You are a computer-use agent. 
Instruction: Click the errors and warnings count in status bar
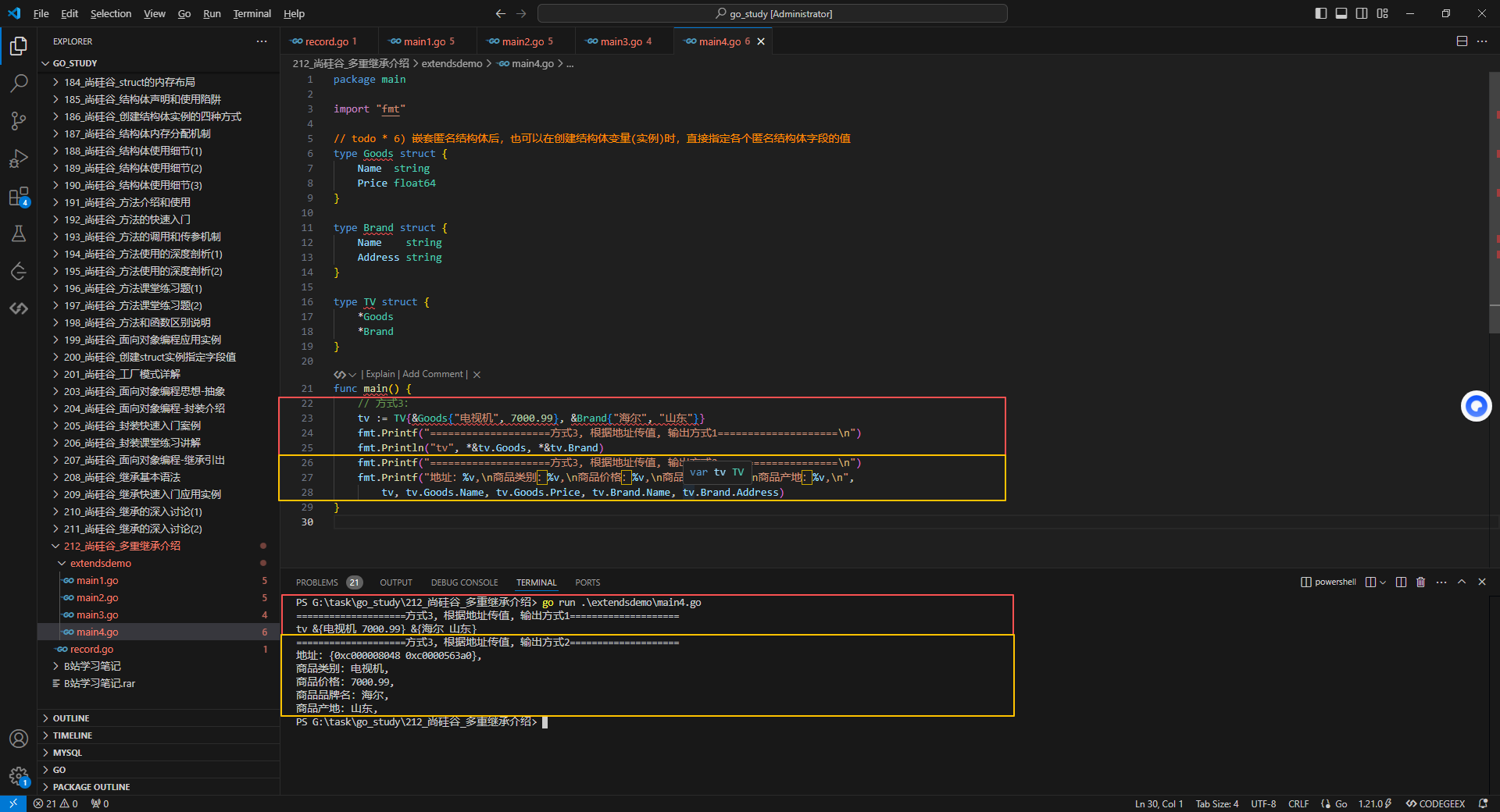(x=55, y=803)
